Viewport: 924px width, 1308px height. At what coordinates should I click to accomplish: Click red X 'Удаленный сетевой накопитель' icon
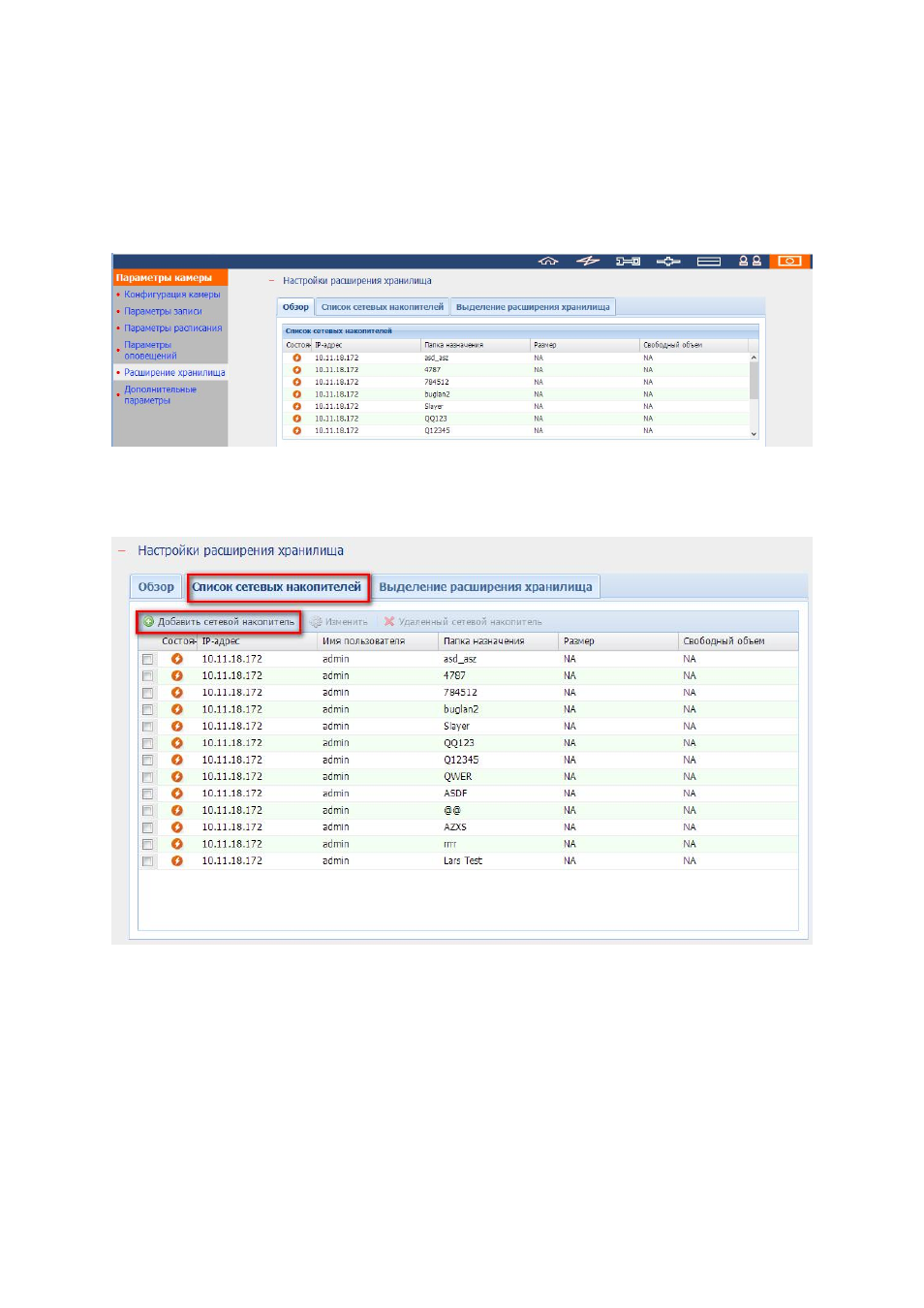tap(389, 622)
